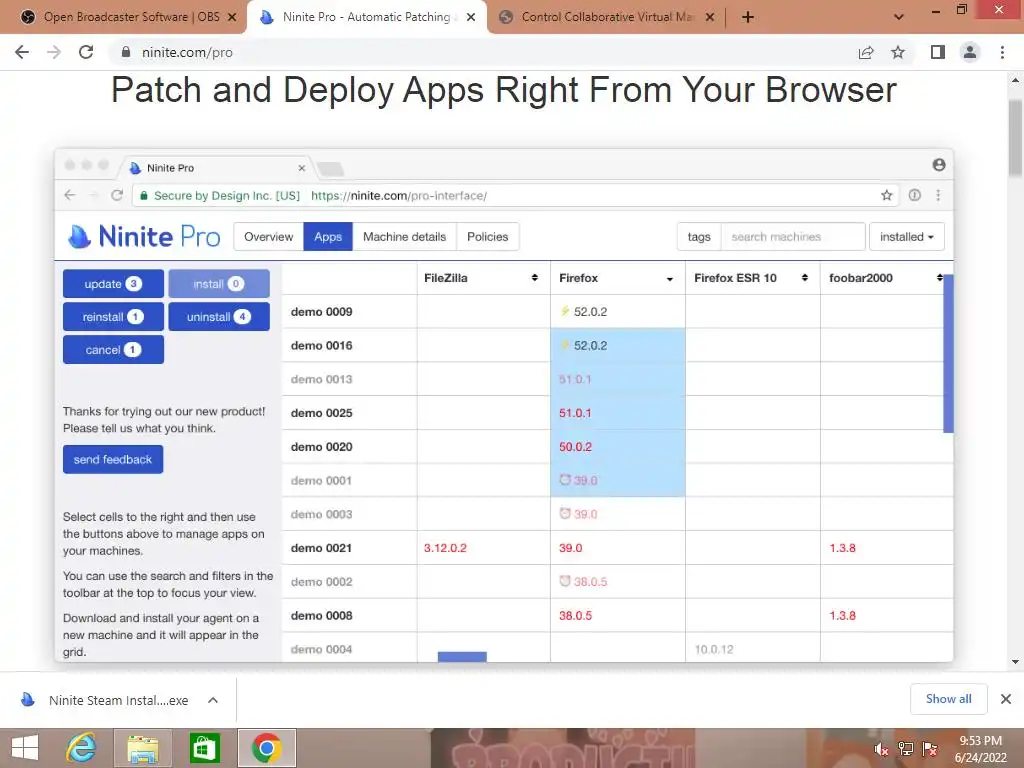
Task: Click the demo browser's info circle icon
Action: click(914, 195)
